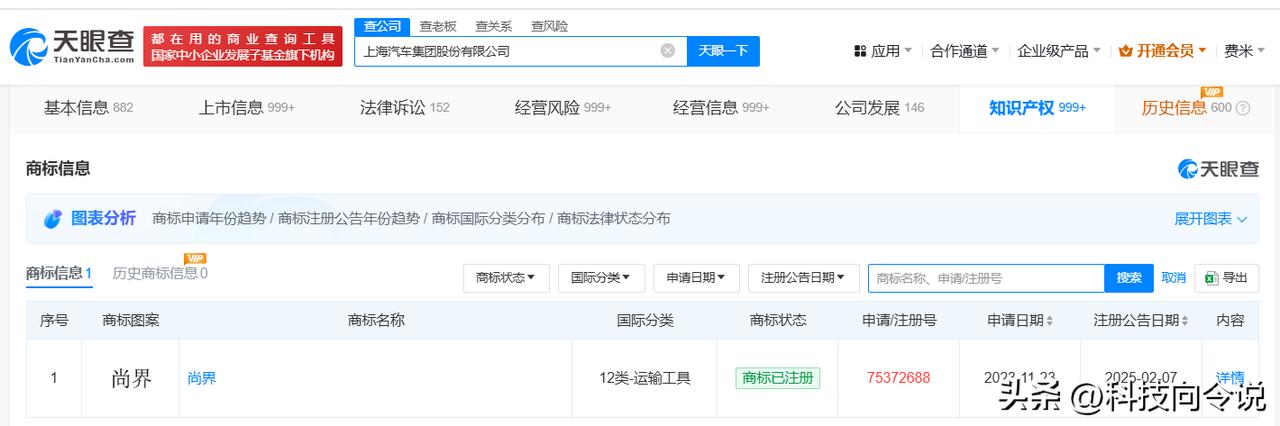Open the 国际分类 filter dropdown

point(601,278)
